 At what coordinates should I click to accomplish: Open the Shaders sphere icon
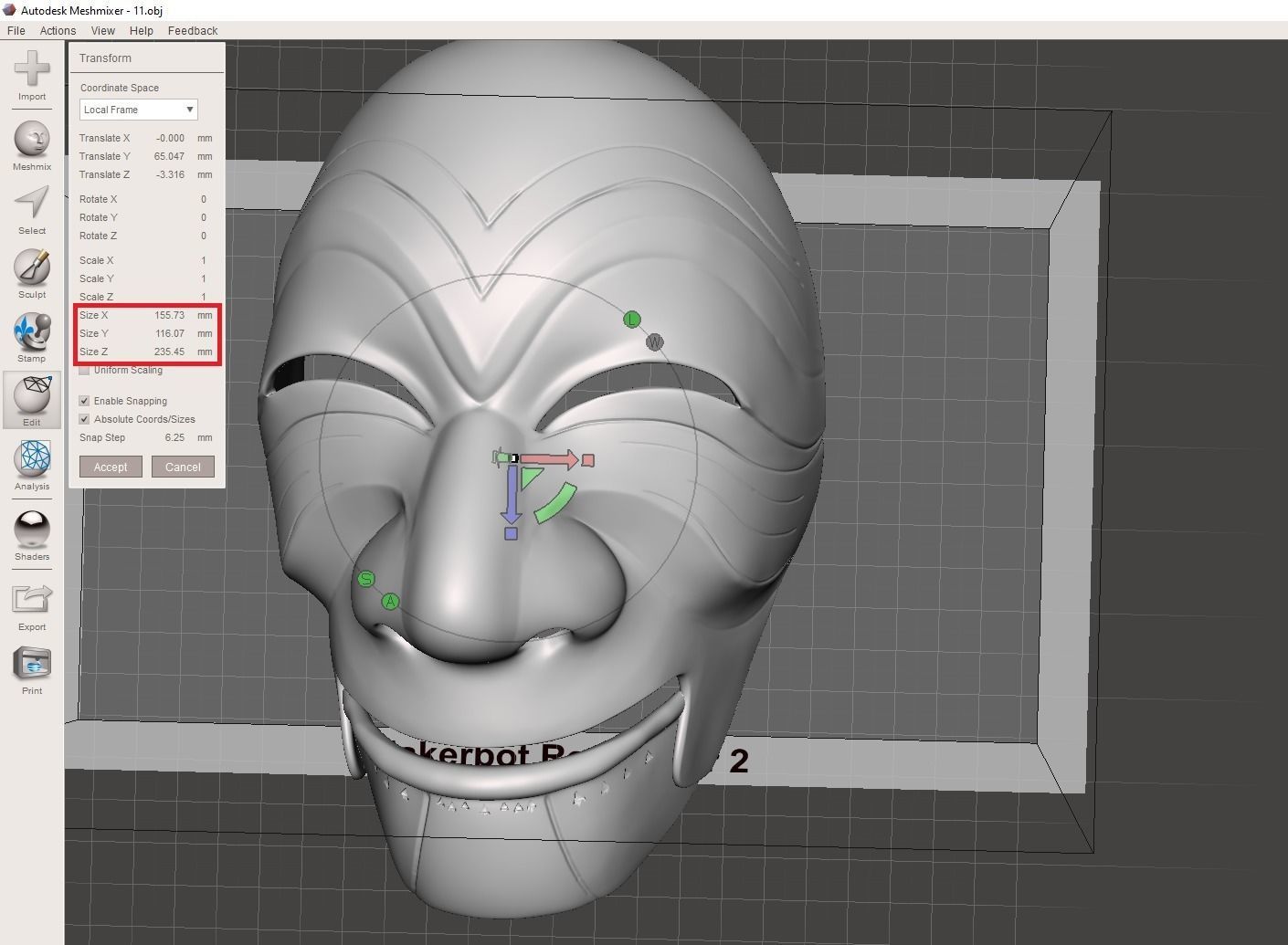[32, 530]
